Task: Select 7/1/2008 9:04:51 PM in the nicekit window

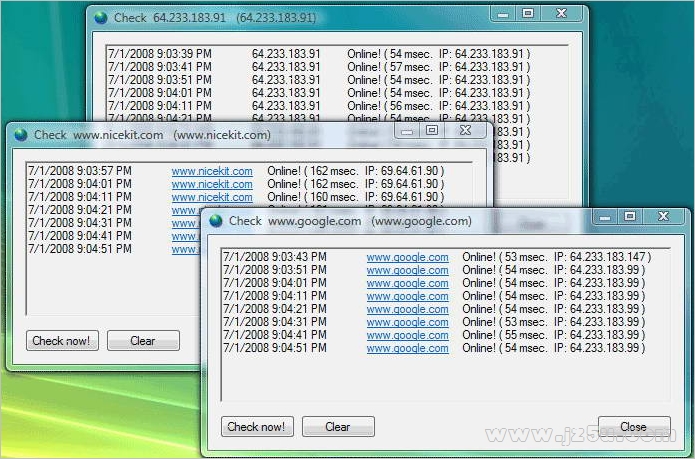Action: (80, 249)
